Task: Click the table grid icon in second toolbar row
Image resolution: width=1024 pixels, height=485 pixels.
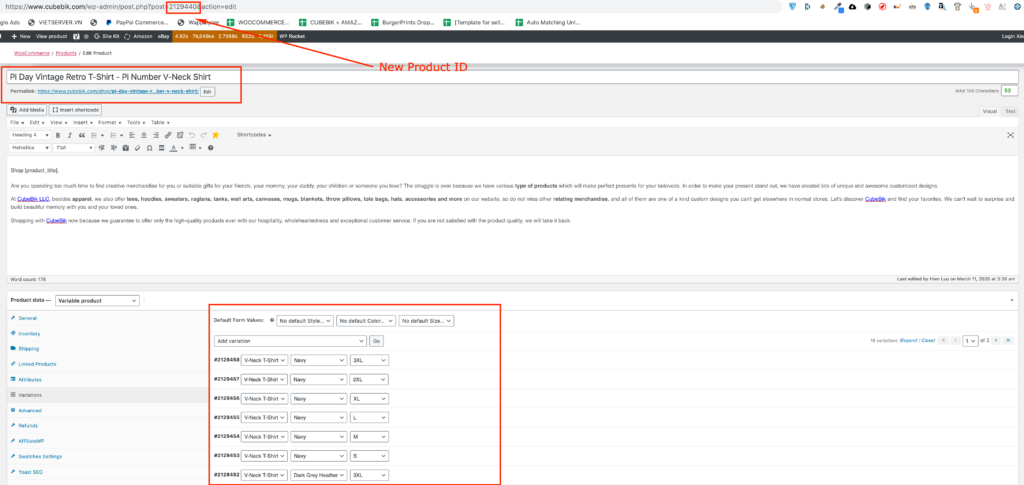Action: tap(193, 147)
